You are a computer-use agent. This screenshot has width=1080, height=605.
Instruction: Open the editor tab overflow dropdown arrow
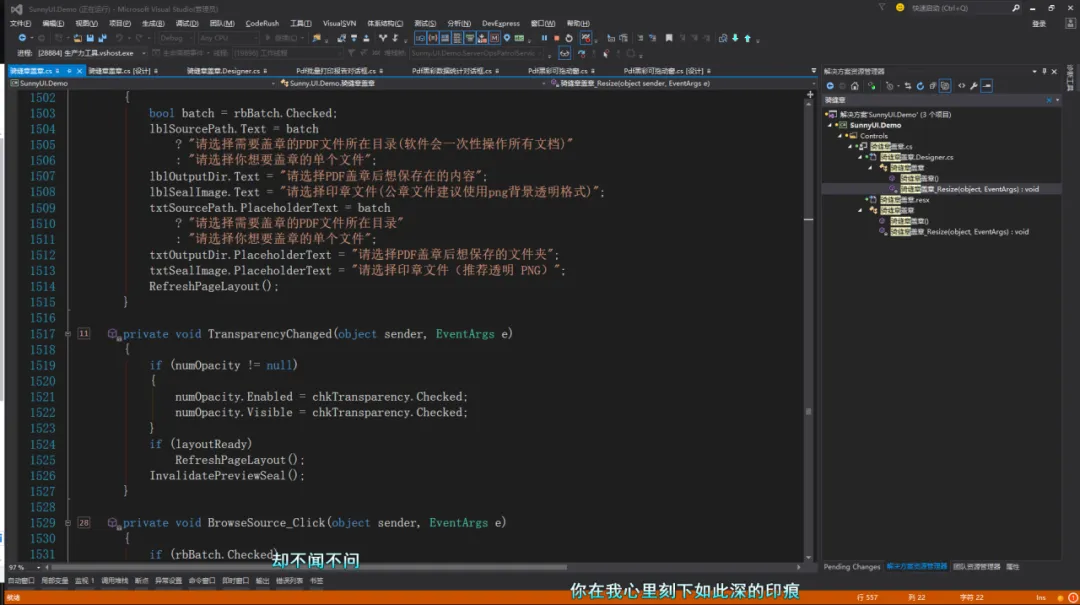[813, 71]
